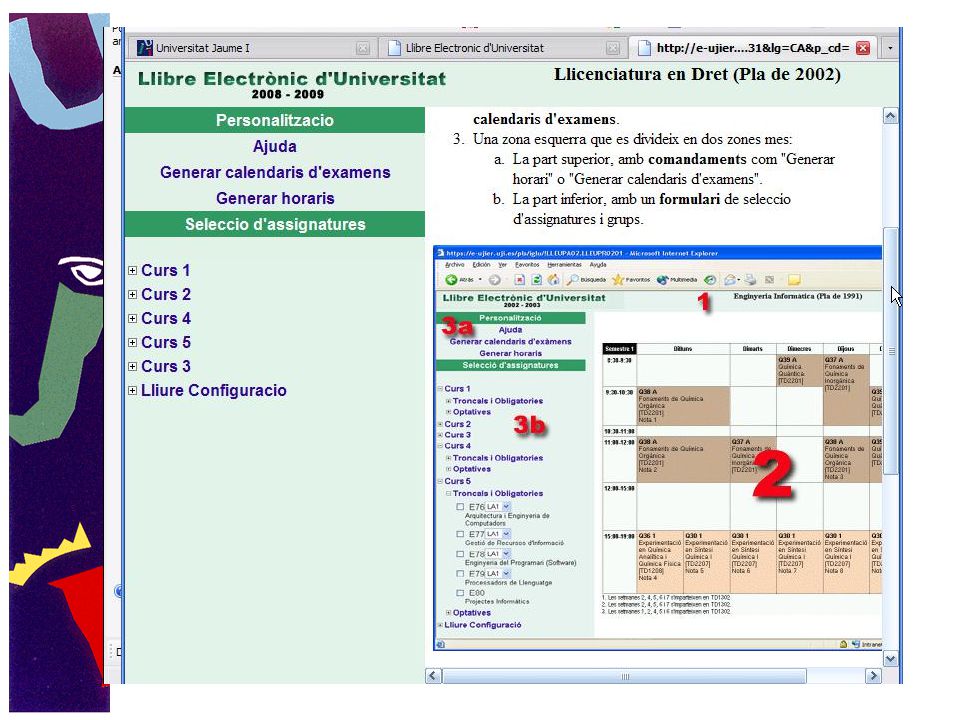This screenshot has width=960, height=720.
Task: Click the vertical scrollbar up arrow
Action: point(890,115)
